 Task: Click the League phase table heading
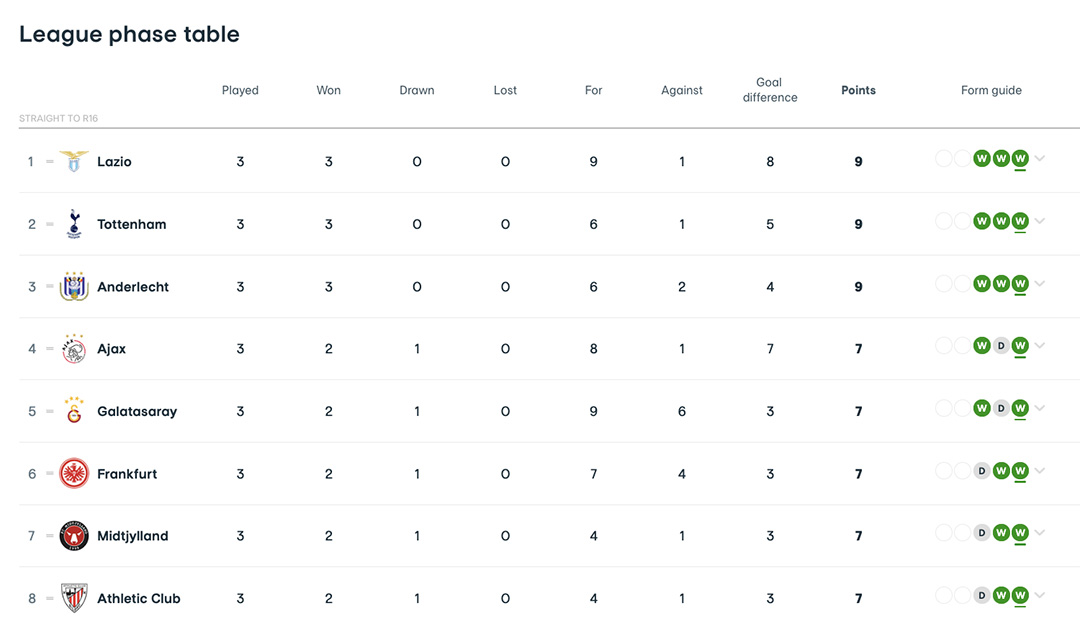(x=129, y=34)
